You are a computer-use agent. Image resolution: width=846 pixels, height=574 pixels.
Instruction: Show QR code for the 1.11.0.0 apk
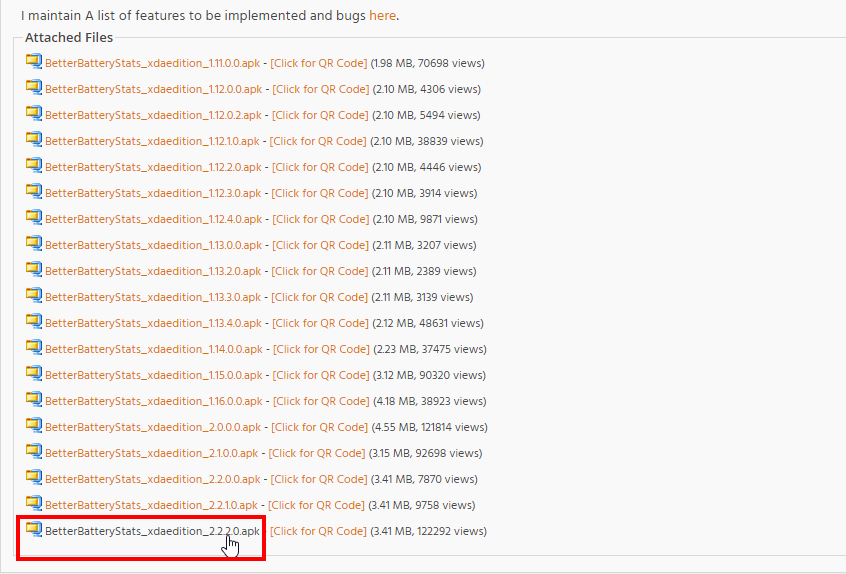318,63
